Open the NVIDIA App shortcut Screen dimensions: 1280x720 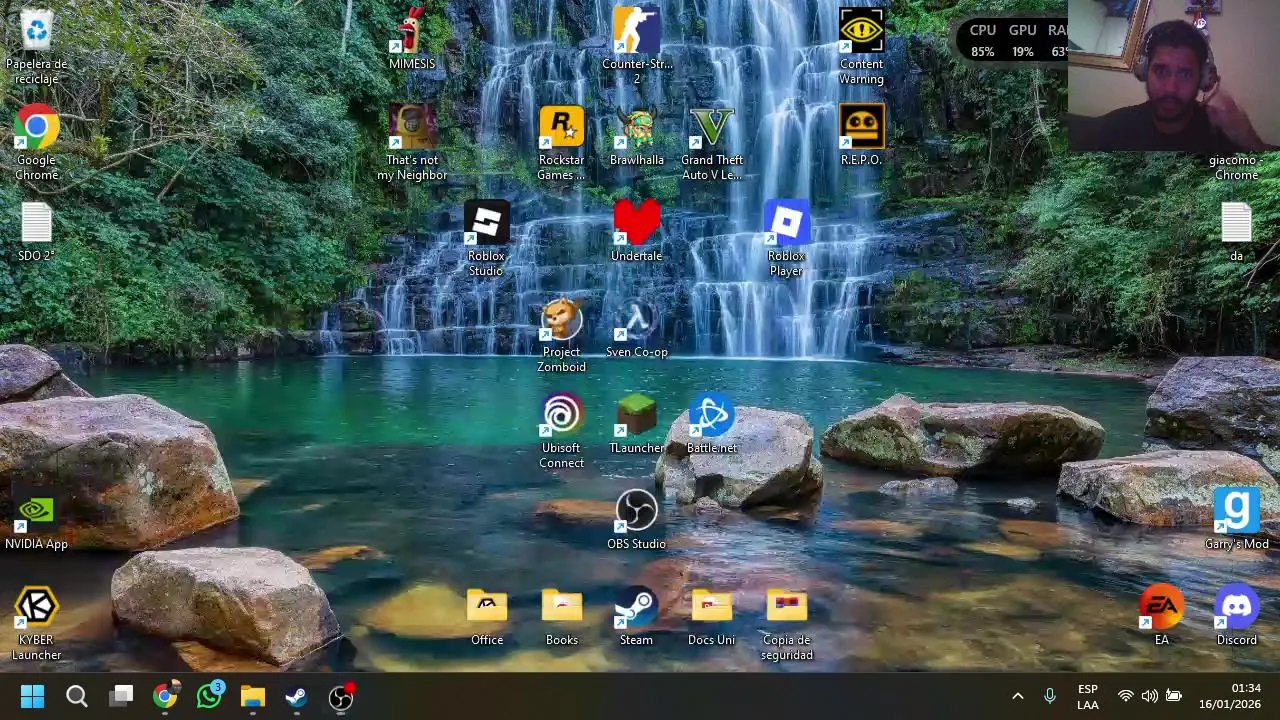pyautogui.click(x=37, y=521)
